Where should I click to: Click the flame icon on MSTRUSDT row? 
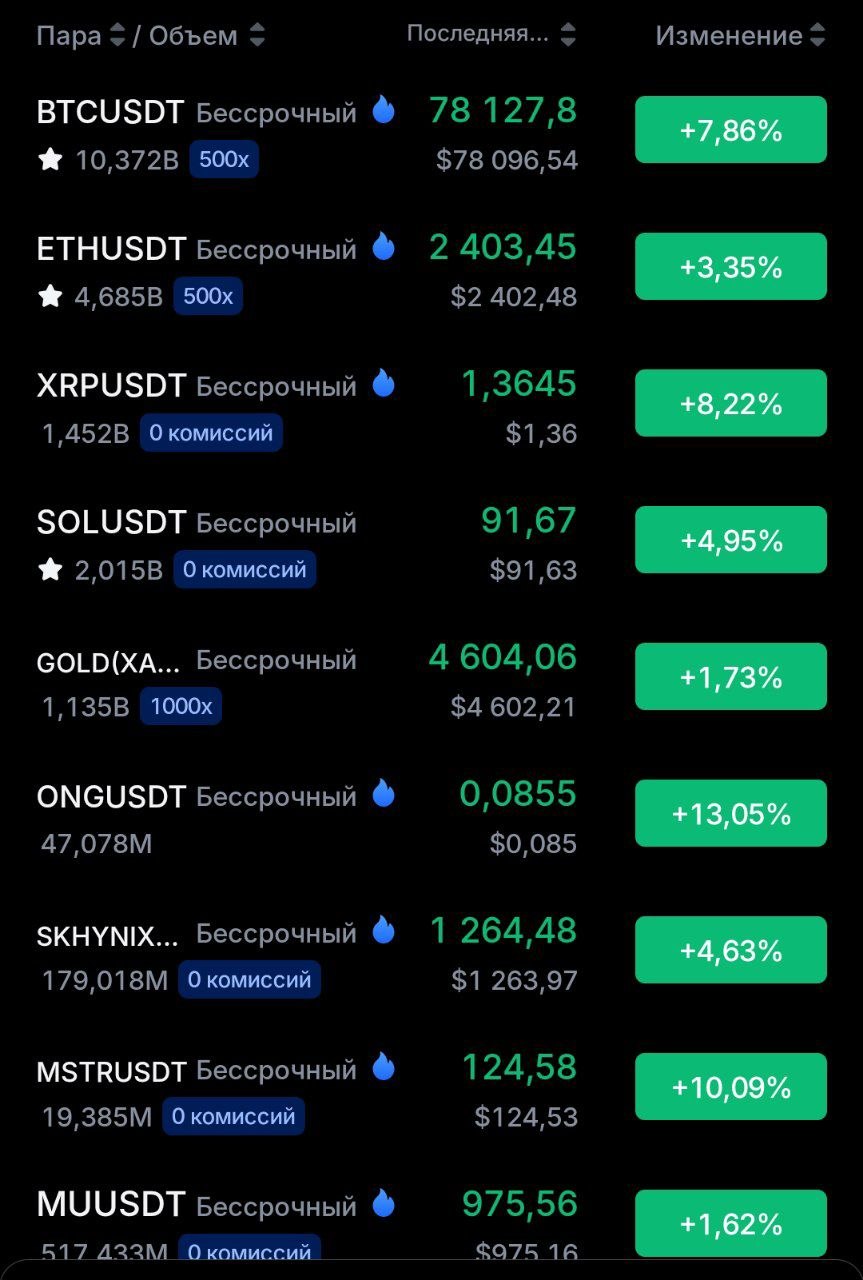[x=384, y=1067]
